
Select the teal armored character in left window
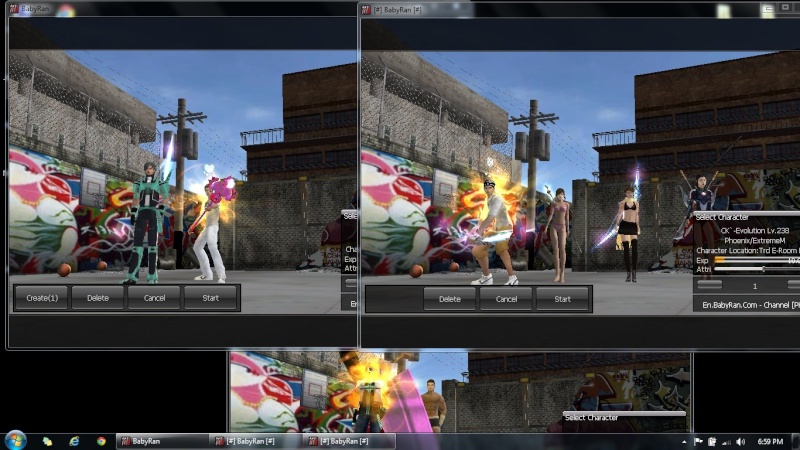click(x=147, y=224)
